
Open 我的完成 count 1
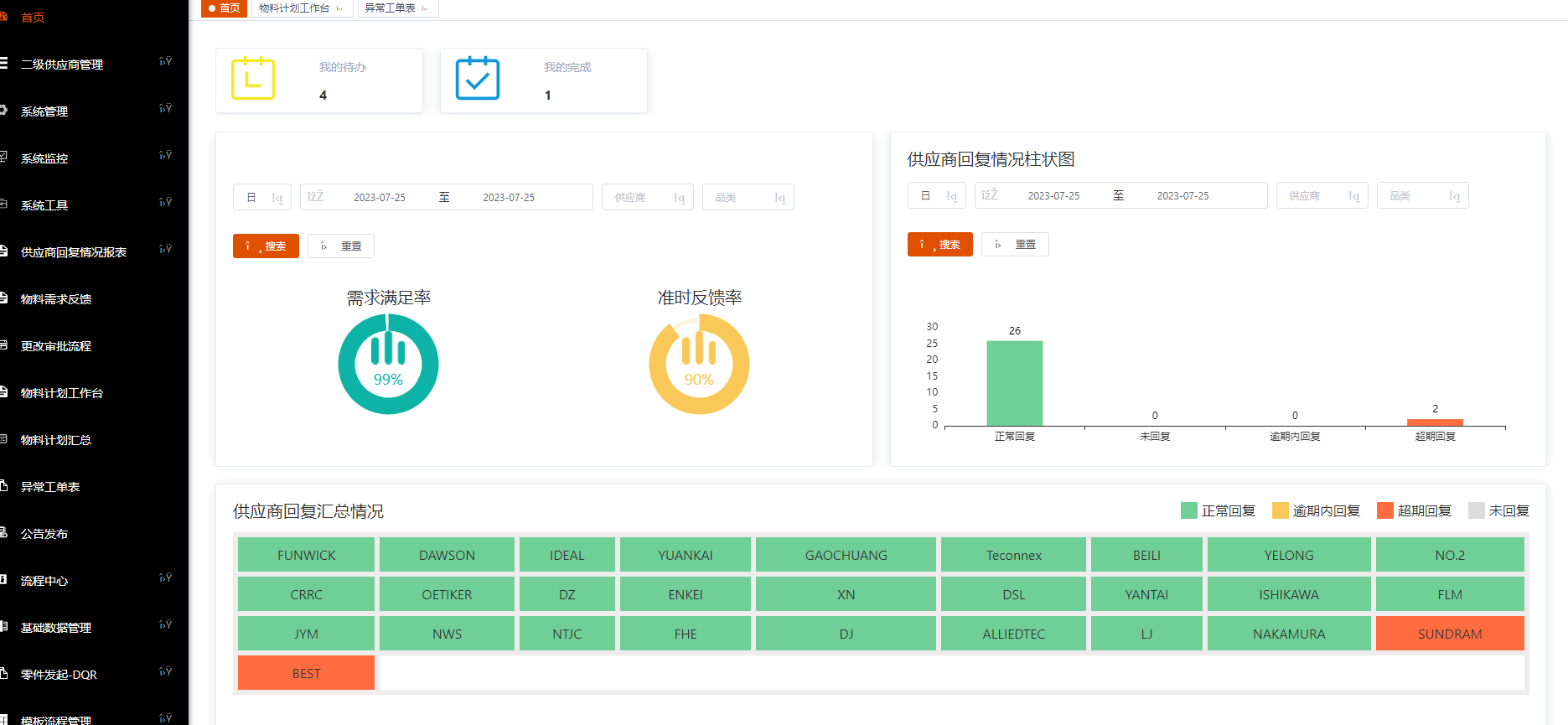[x=548, y=96]
